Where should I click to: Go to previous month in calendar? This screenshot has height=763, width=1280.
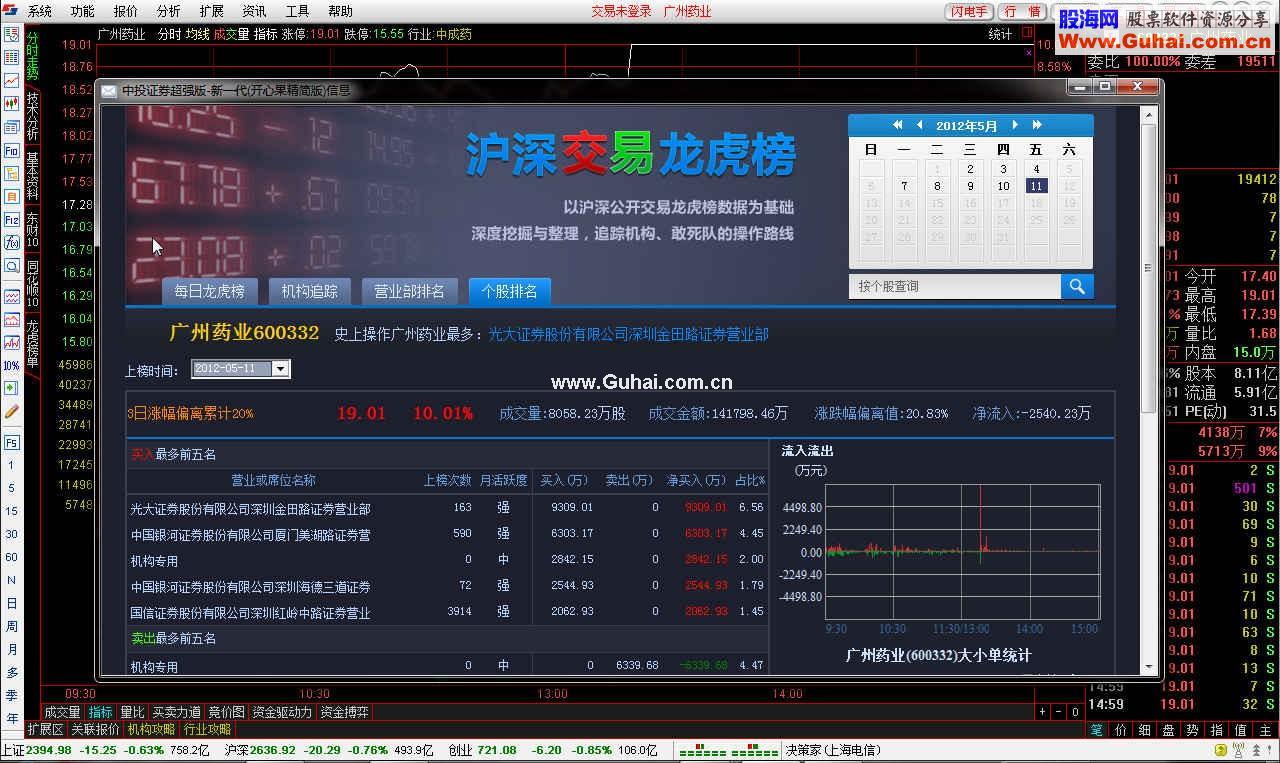[x=919, y=125]
